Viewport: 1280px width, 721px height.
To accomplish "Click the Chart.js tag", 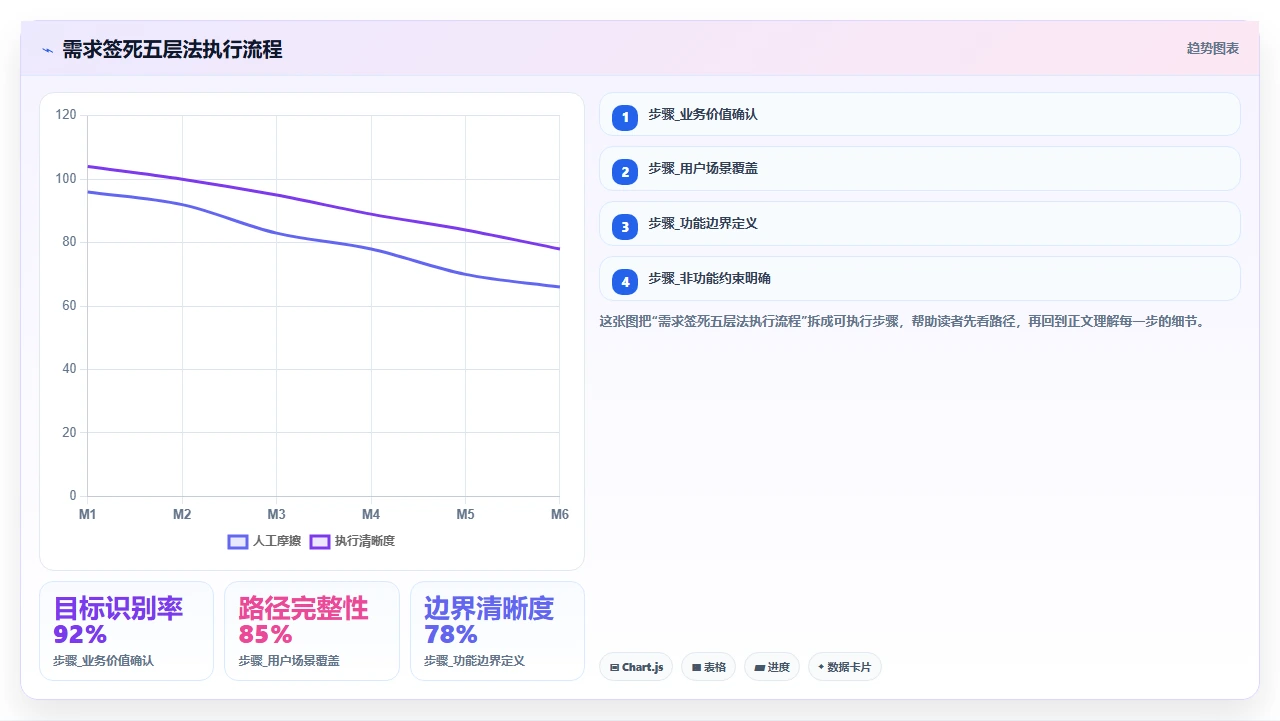I will coord(636,667).
